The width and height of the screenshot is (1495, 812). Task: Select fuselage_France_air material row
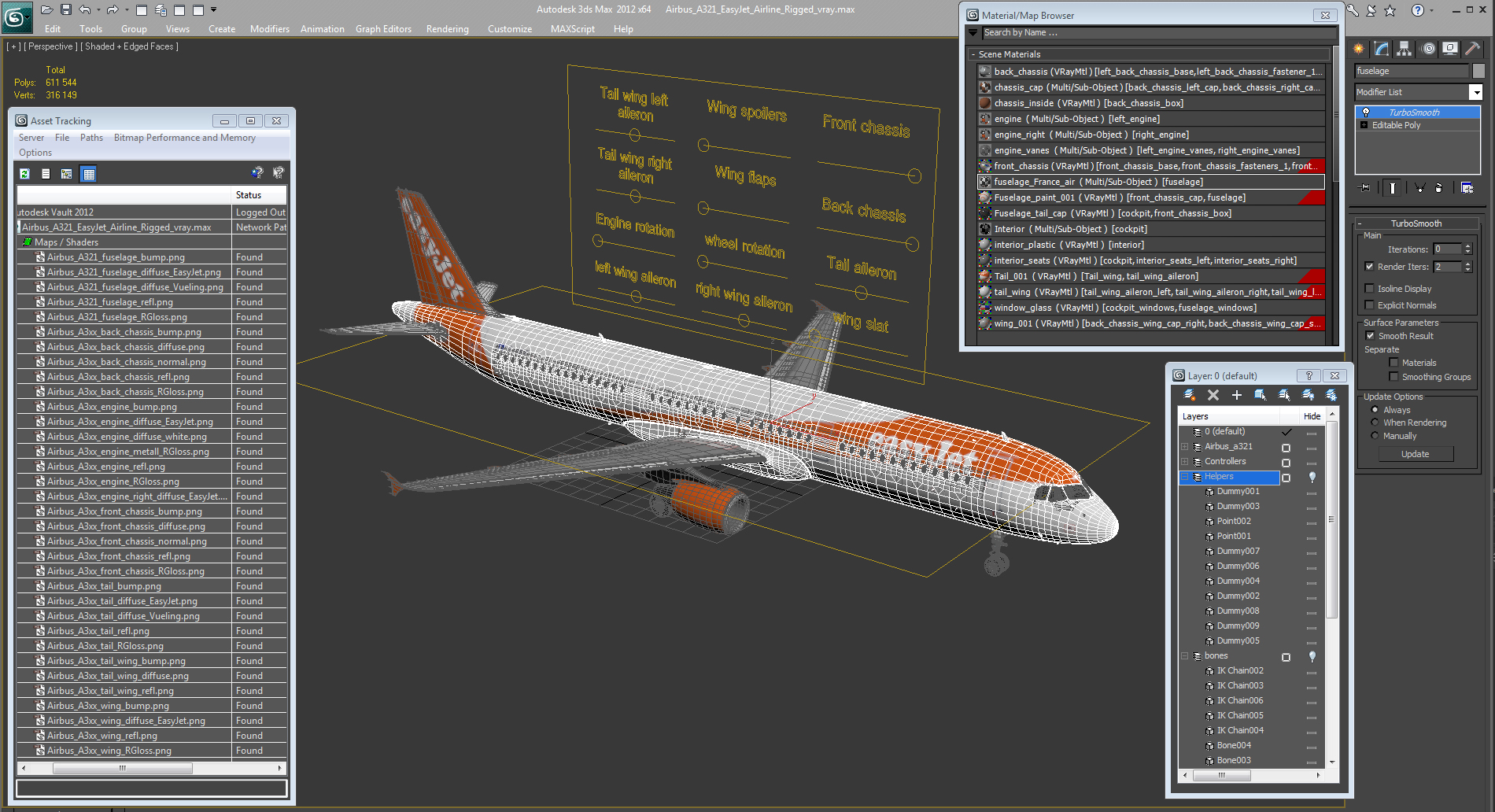click(x=1151, y=182)
